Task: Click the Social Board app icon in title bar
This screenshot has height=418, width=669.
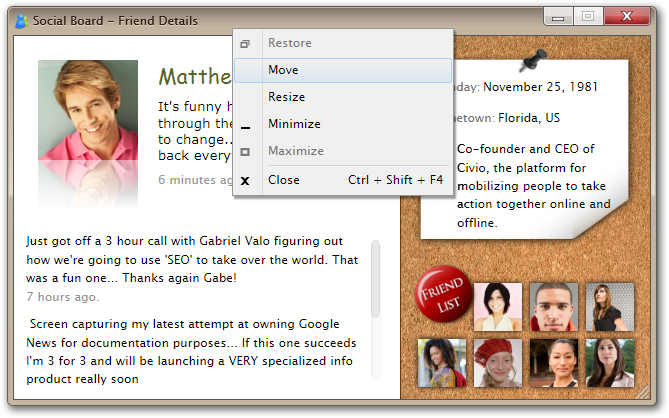Action: click(x=21, y=21)
